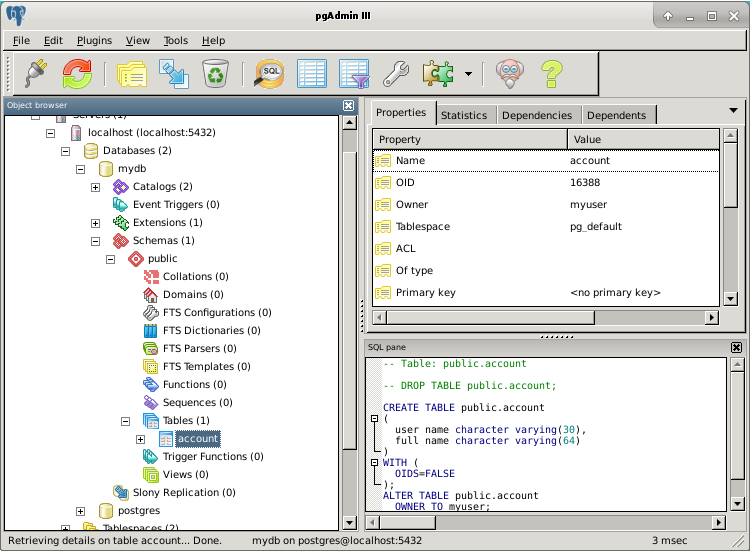Select the public schema item
The height and width of the screenshot is (551, 750).
163,259
